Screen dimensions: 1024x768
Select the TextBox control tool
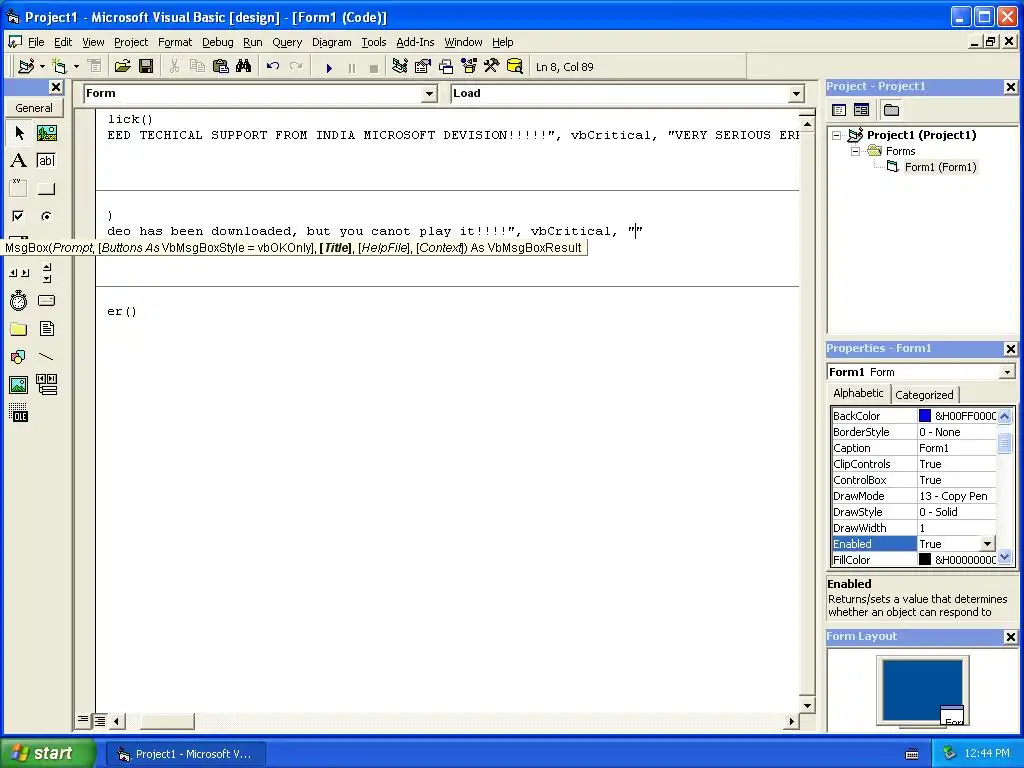(46, 161)
